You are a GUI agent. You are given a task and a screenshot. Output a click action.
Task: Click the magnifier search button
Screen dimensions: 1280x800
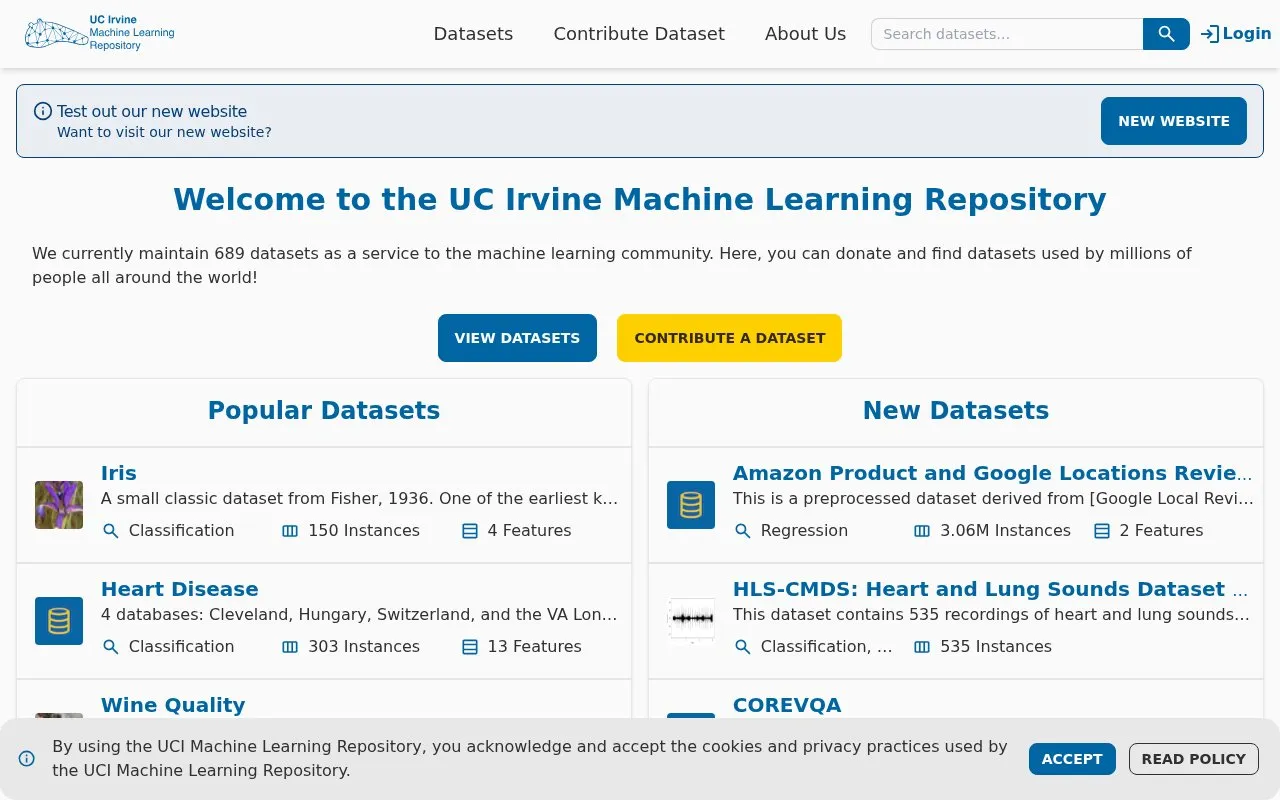pos(1166,34)
